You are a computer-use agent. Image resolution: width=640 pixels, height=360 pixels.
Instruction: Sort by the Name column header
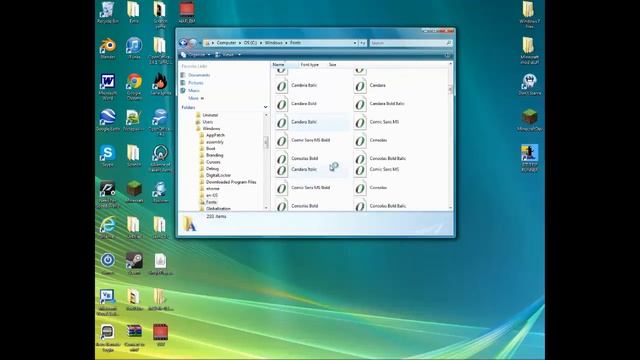point(284,64)
